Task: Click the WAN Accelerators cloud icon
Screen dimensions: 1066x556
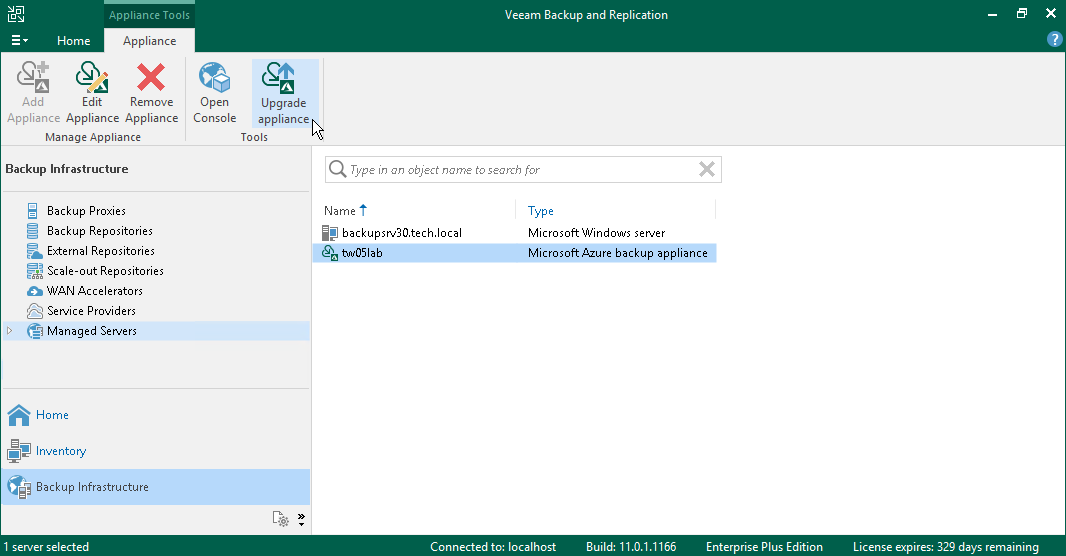Action: [34, 291]
